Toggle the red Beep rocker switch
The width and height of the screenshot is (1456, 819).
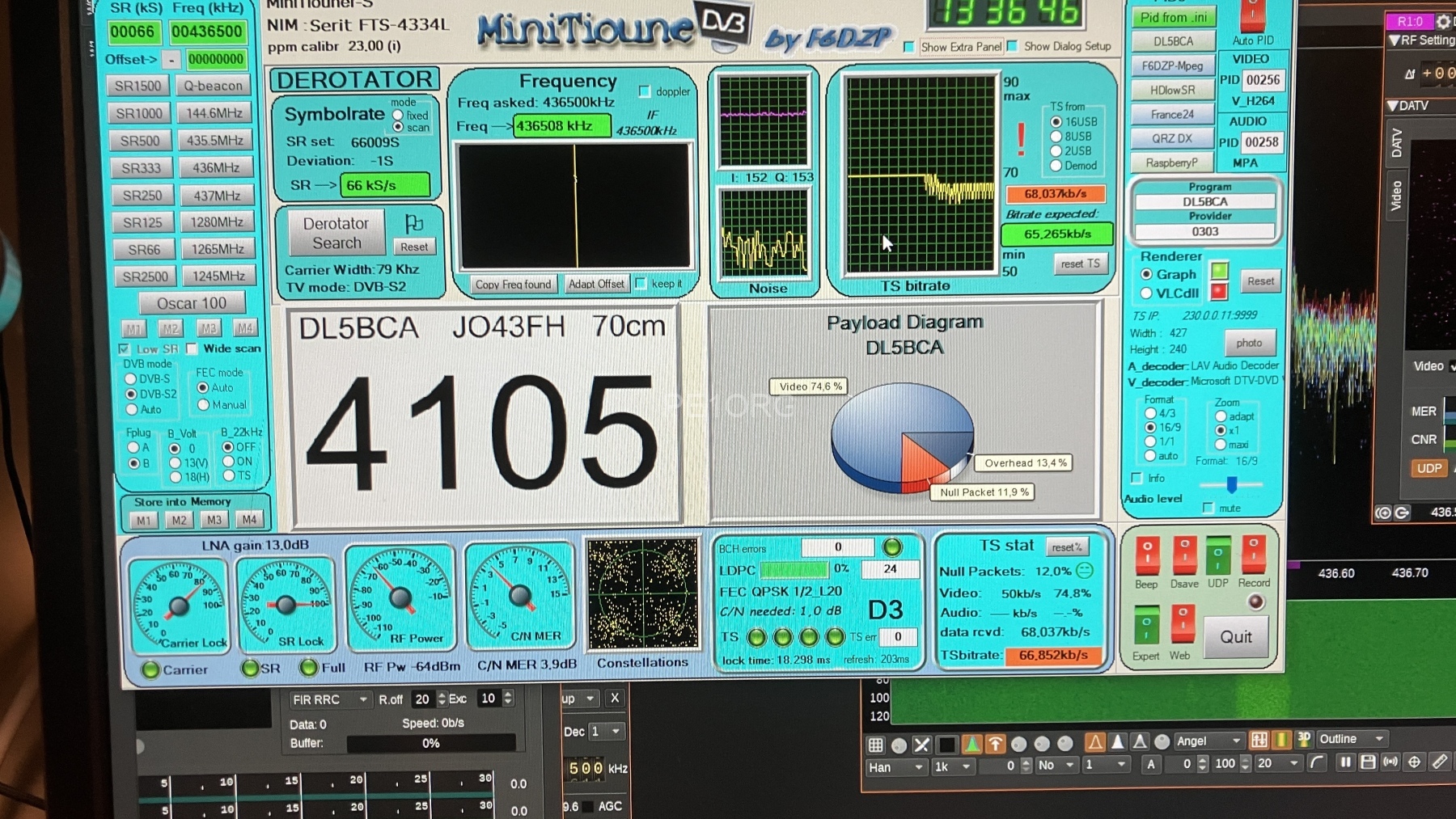[1146, 555]
